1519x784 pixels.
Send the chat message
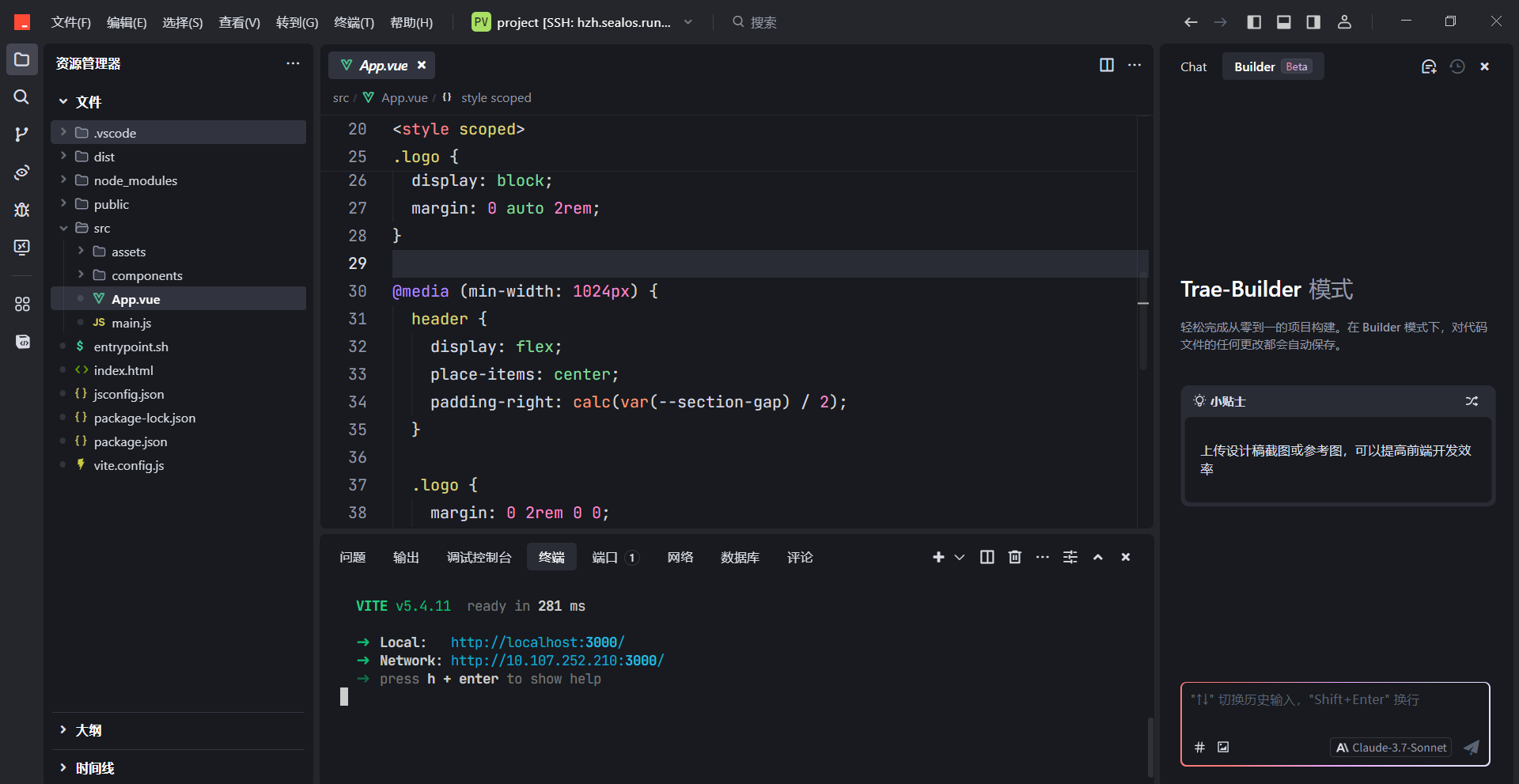click(x=1472, y=747)
